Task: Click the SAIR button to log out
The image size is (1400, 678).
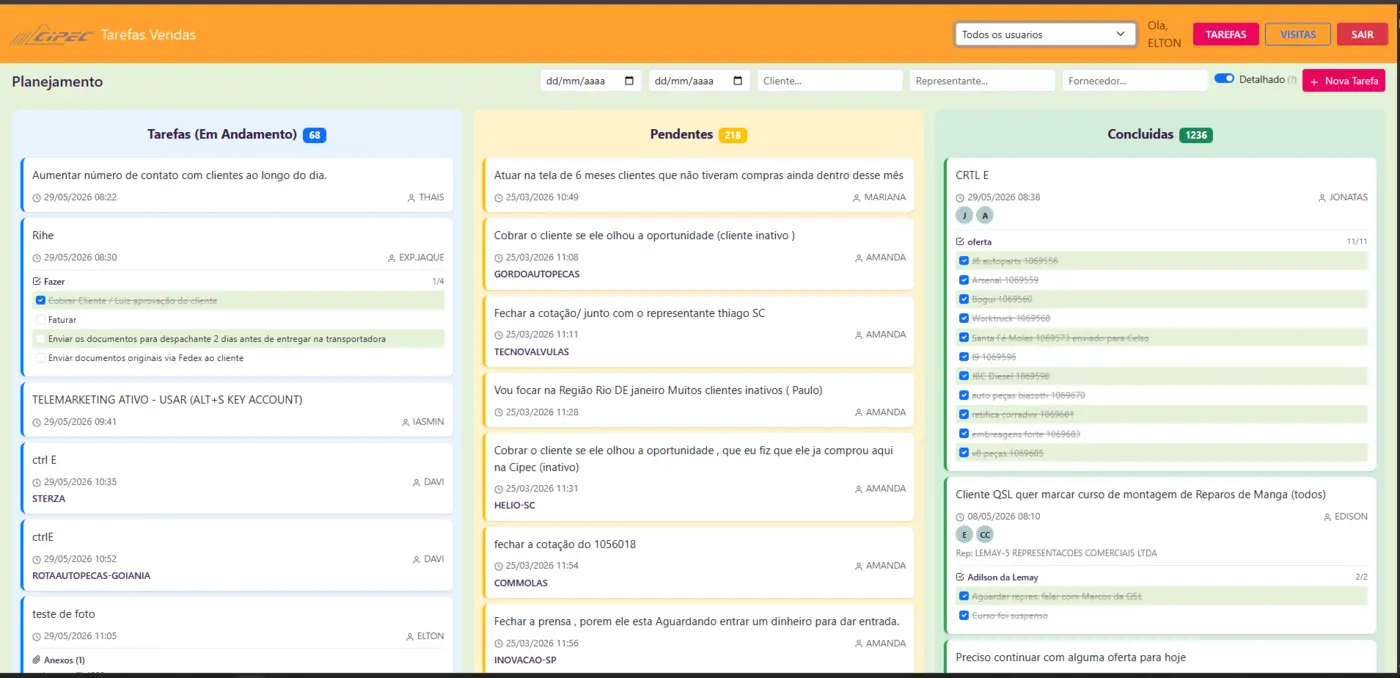Action: coord(1362,34)
